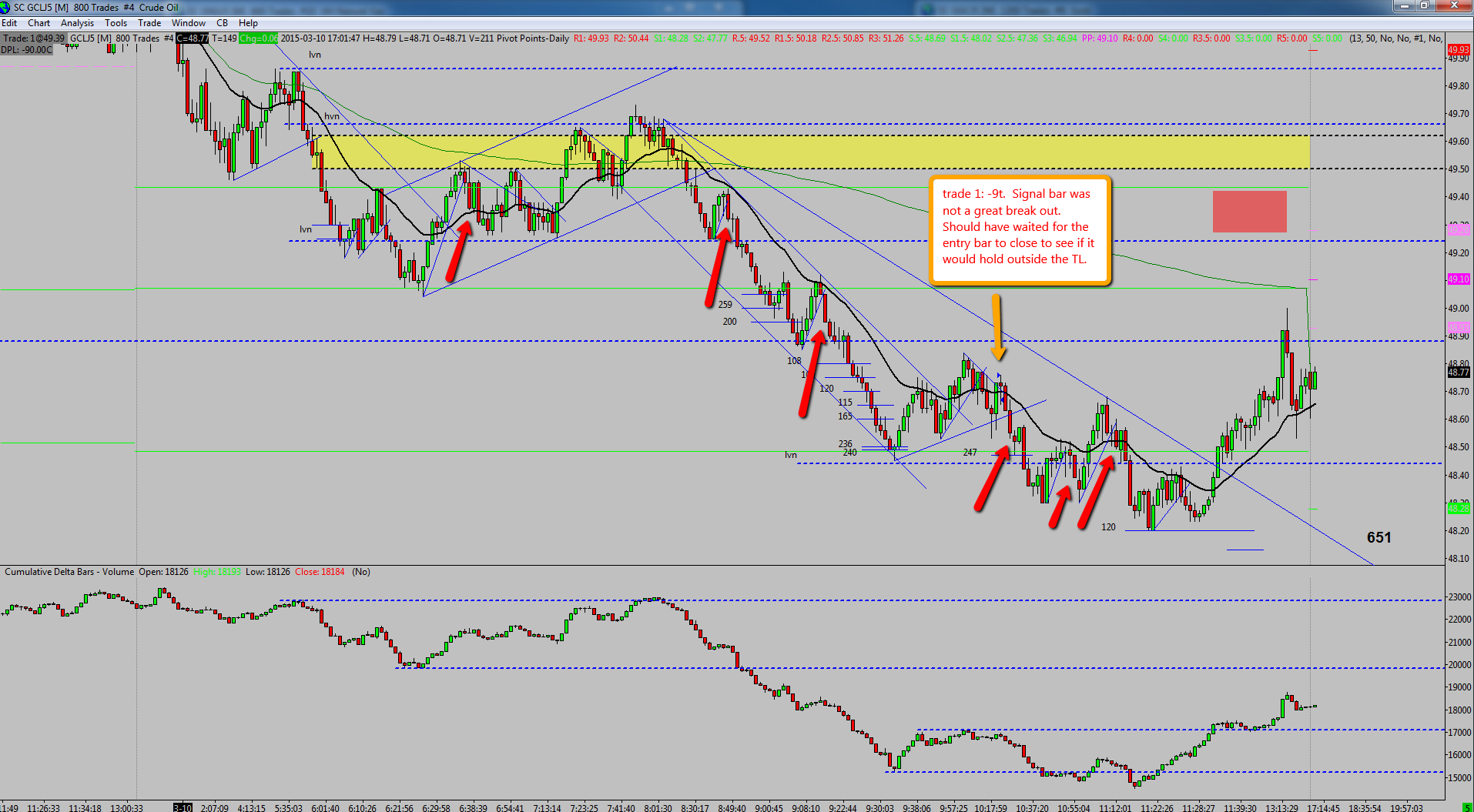Click the magenta 49.10 price axis marker

[1459, 279]
